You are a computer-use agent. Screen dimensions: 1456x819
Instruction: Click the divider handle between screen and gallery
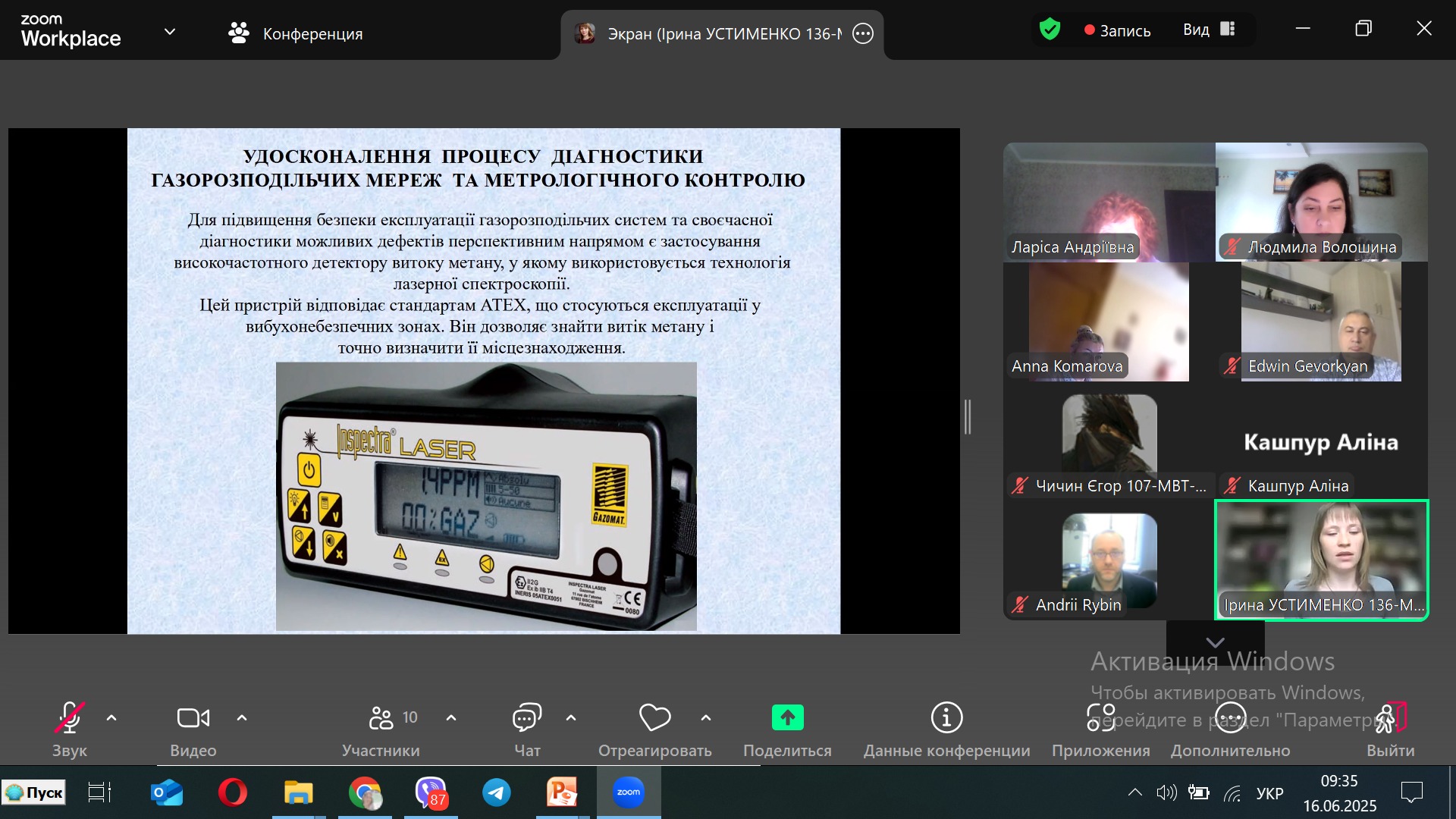pyautogui.click(x=968, y=417)
